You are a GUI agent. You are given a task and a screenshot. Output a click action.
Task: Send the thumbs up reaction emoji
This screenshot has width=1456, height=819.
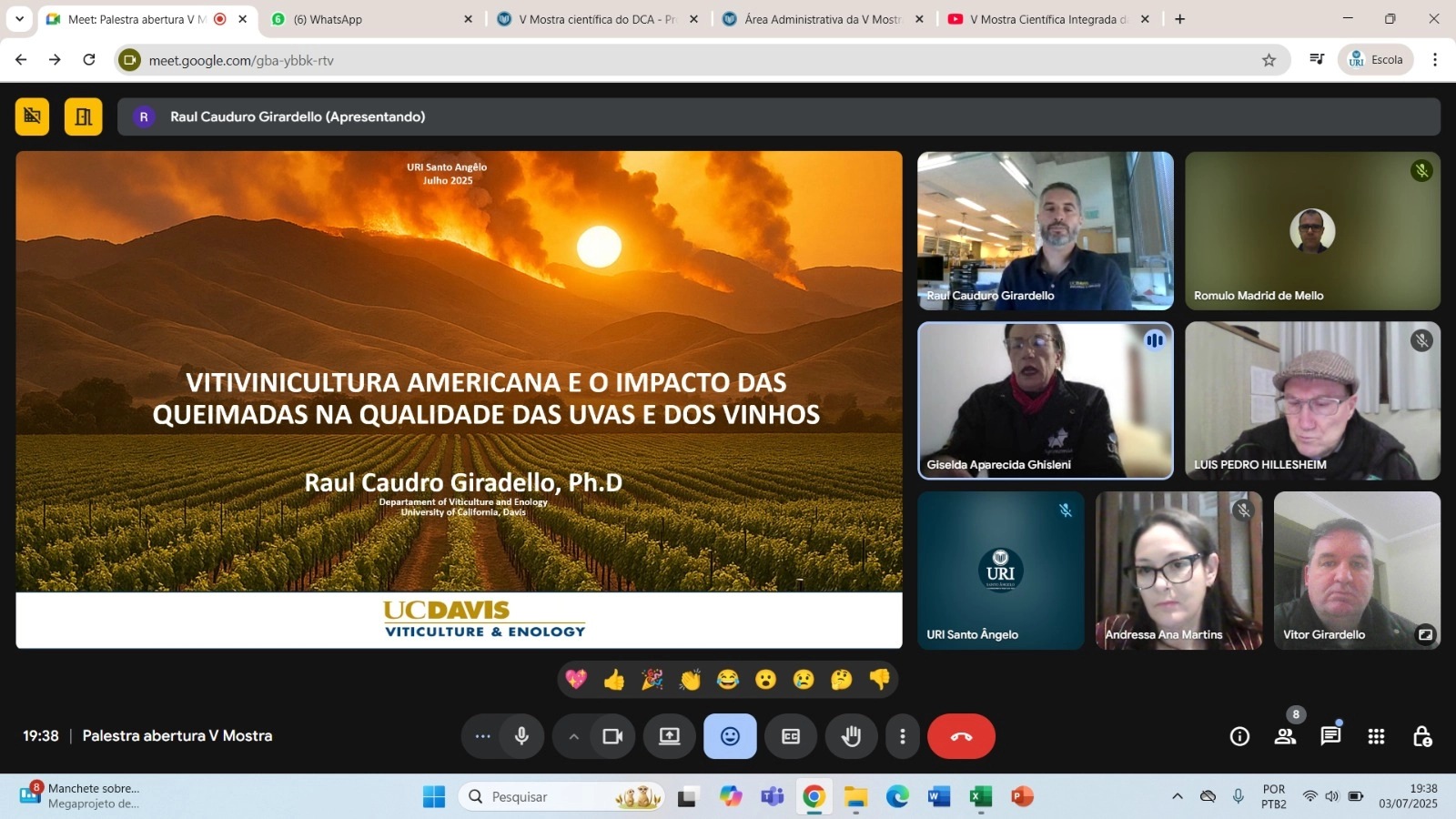(614, 680)
